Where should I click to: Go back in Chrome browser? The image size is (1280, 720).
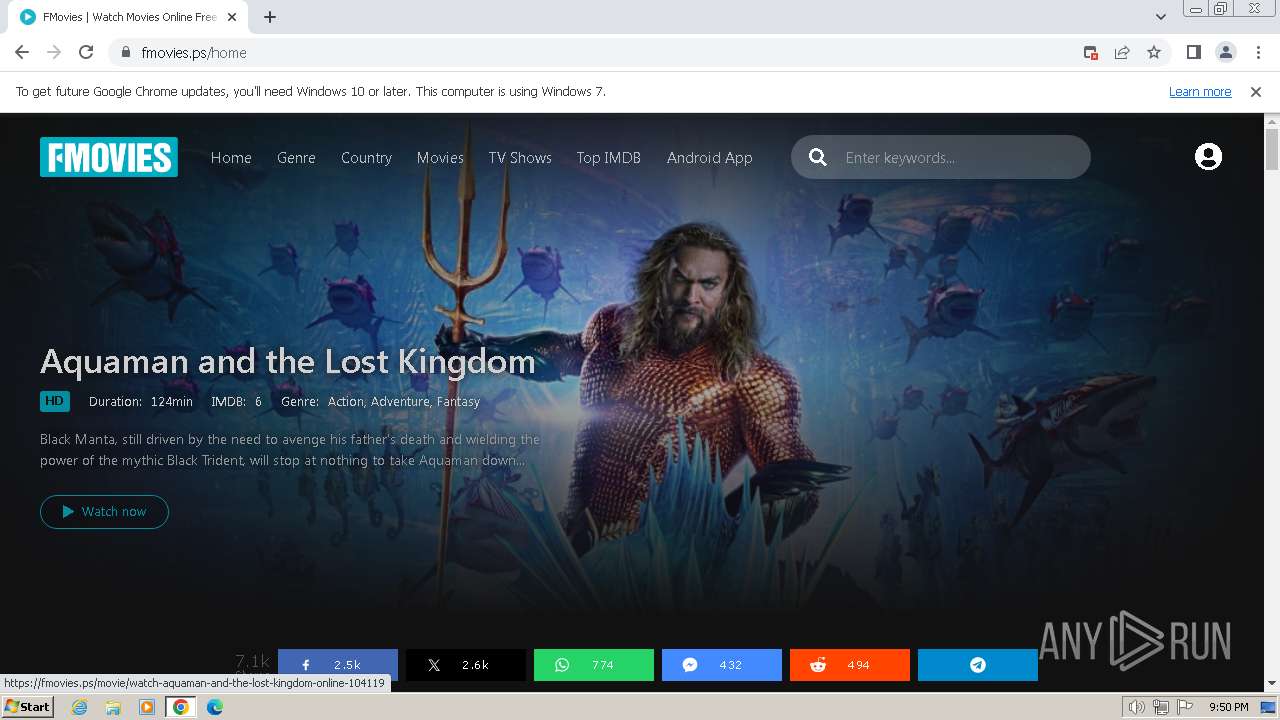[x=22, y=53]
